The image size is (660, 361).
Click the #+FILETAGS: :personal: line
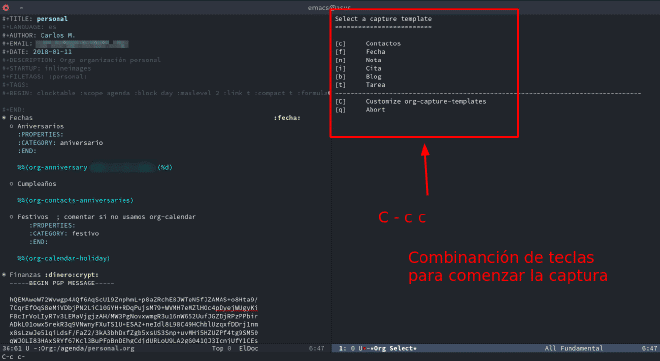pos(45,77)
